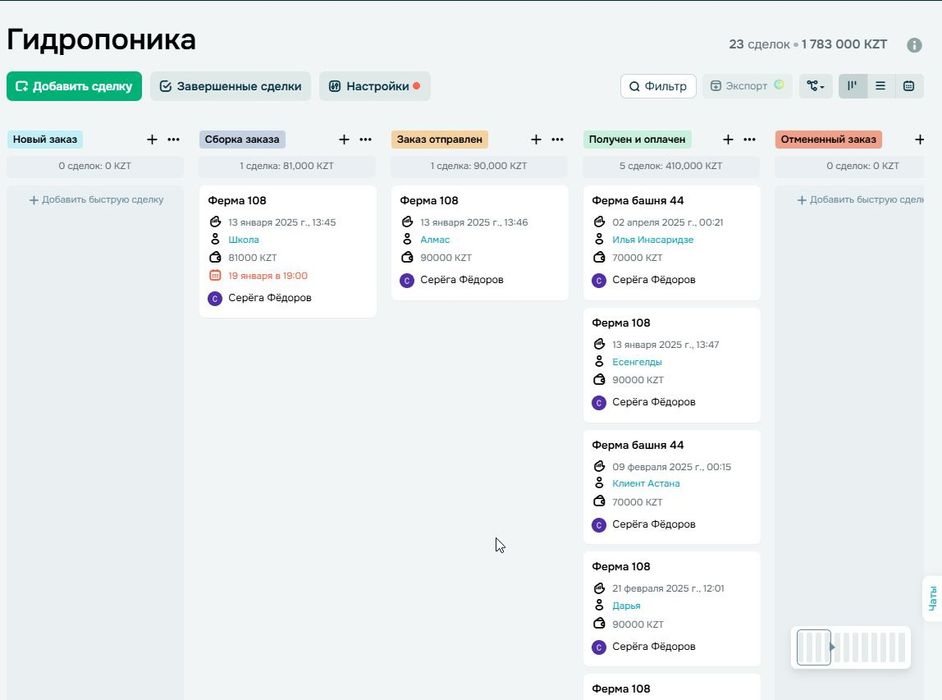Click the 23 сделок total counter
The image size is (942, 700).
(759, 44)
